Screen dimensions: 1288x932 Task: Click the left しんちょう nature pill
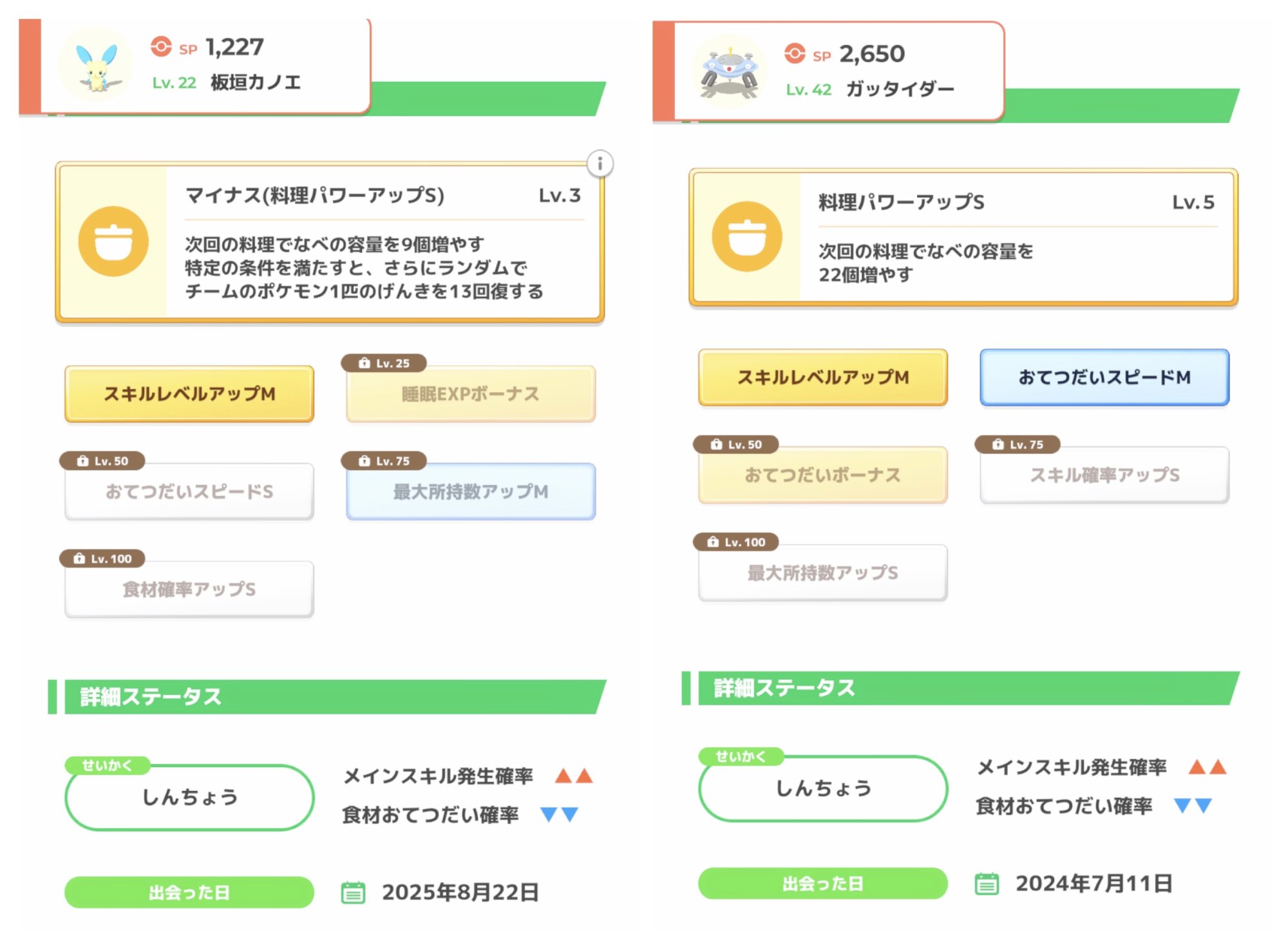[189, 797]
